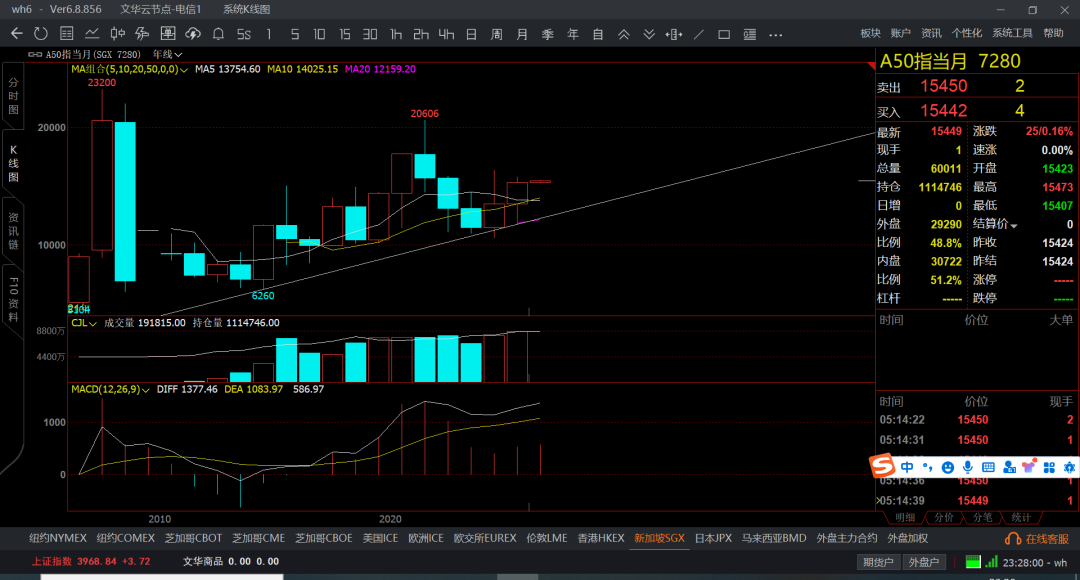This screenshot has width=1080, height=580.
Task: Click the Sogou input method logo
Action: 882,466
